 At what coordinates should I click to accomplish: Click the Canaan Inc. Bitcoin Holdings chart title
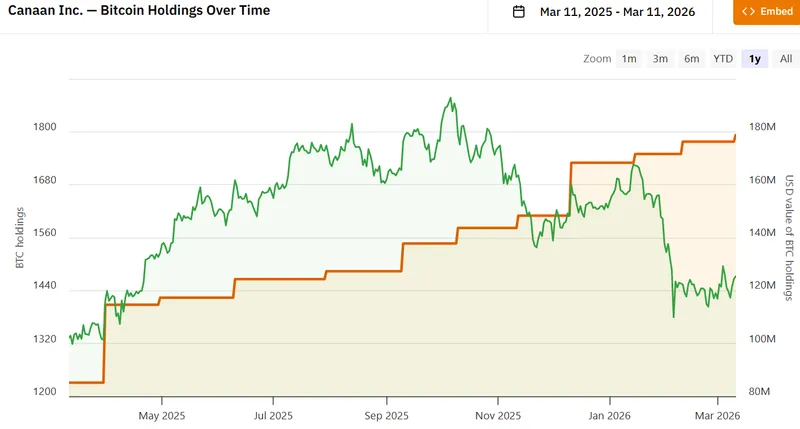tap(139, 11)
